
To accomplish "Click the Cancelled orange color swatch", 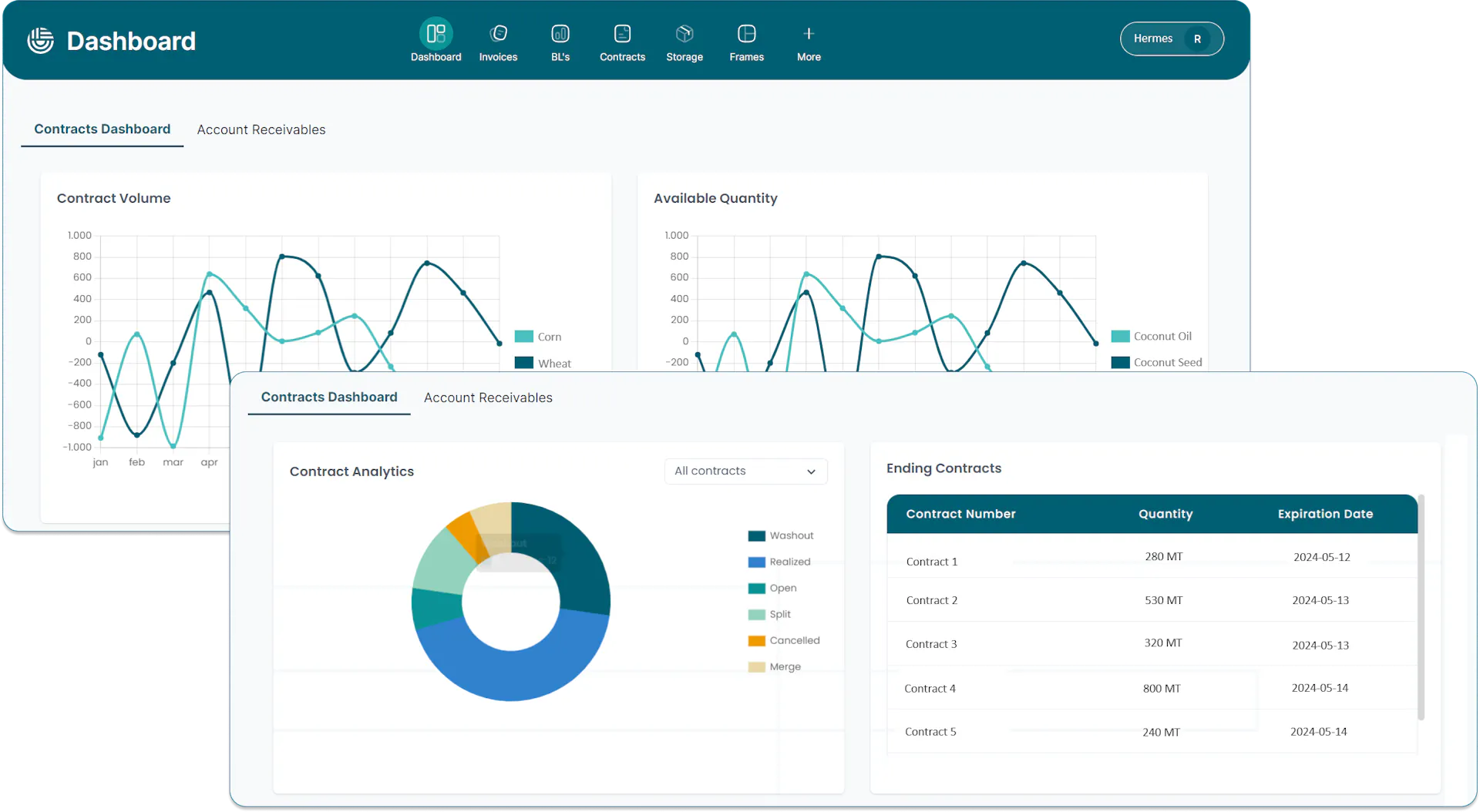I will 756,641.
